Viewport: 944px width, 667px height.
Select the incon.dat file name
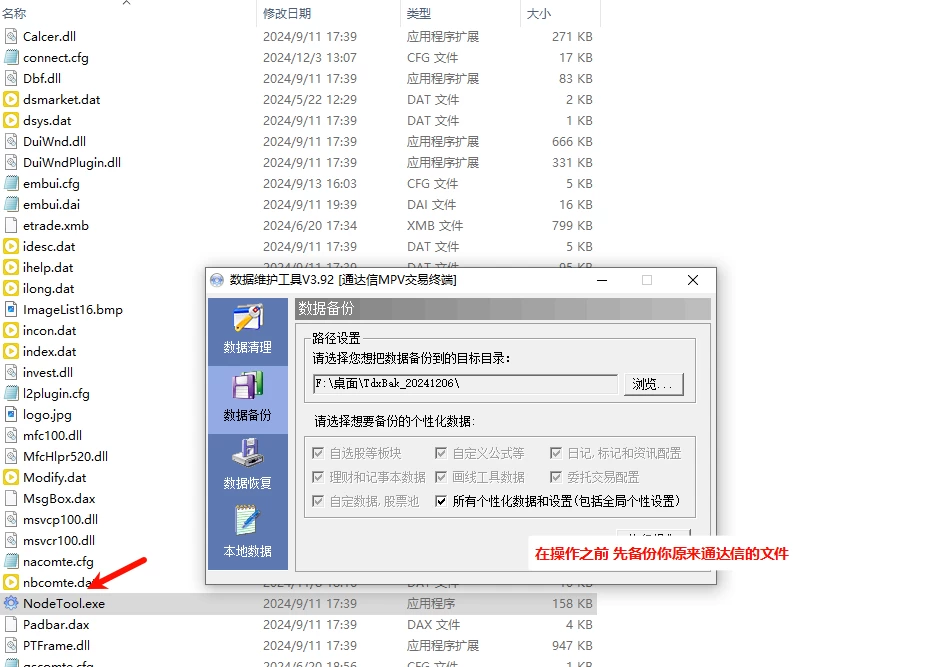(x=49, y=330)
